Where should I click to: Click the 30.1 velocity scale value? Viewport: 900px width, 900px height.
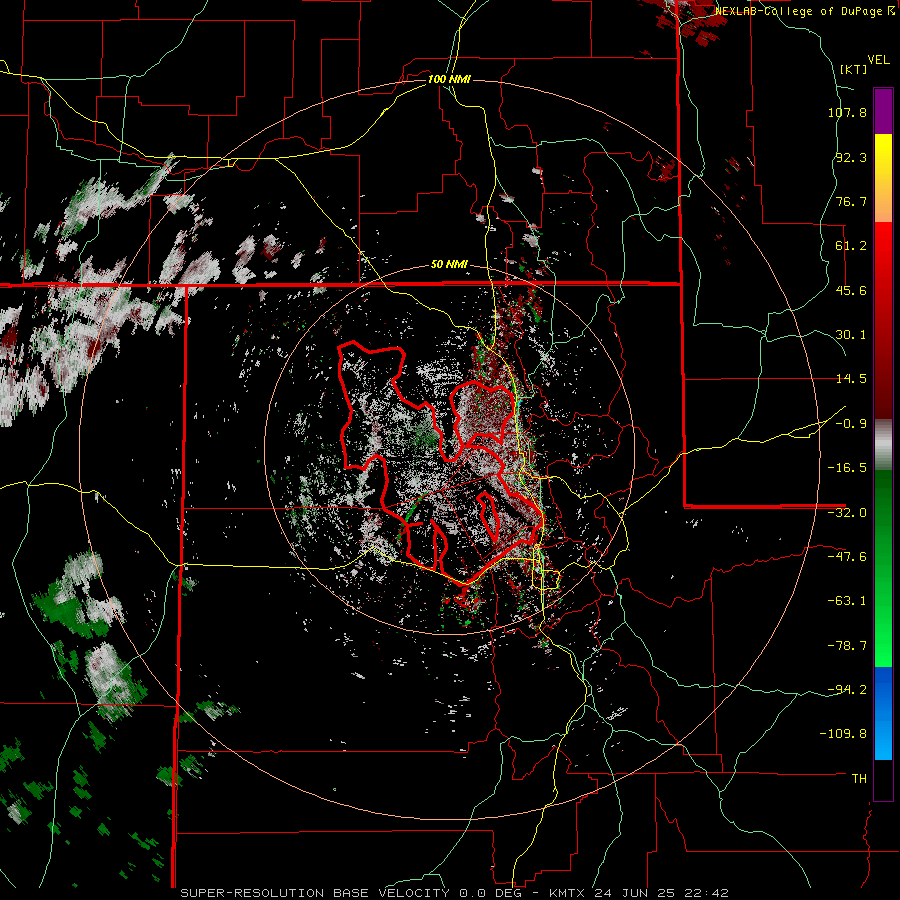[851, 335]
